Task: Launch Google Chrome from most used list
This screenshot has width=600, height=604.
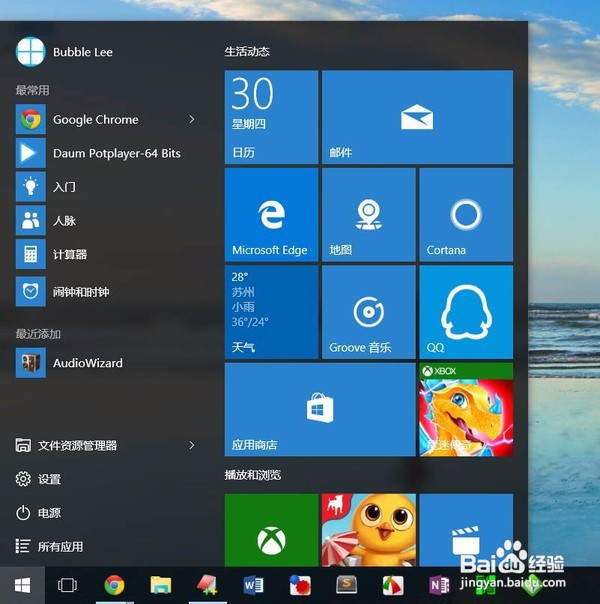Action: [96, 119]
